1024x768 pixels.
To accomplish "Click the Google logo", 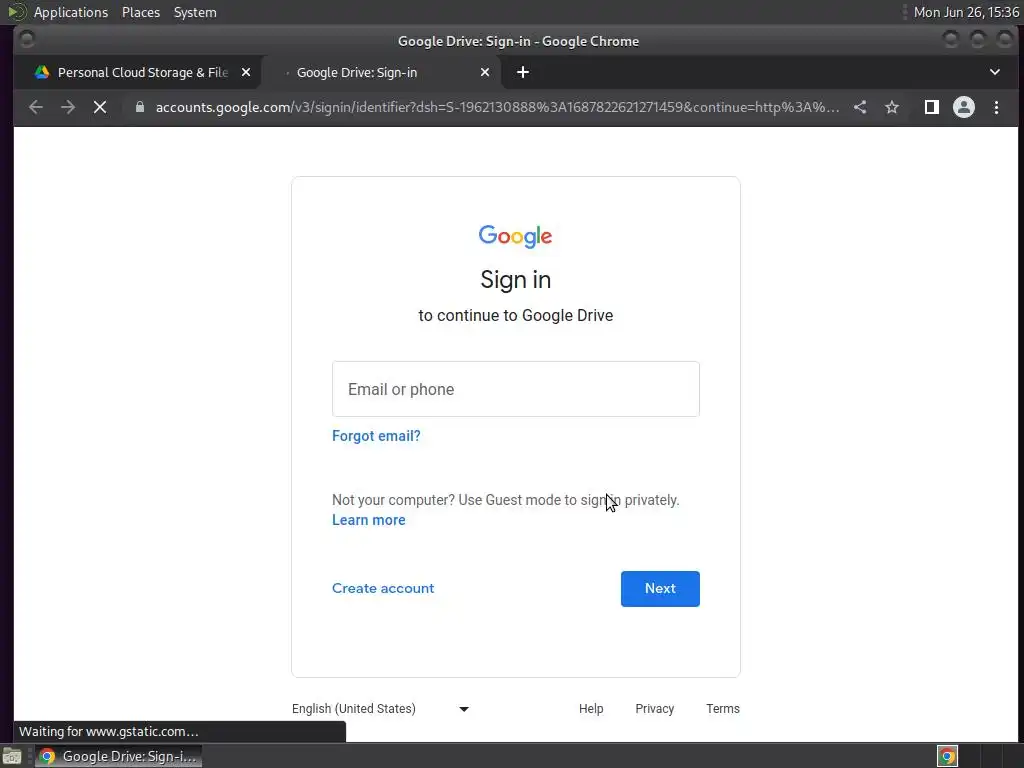I will (x=515, y=236).
